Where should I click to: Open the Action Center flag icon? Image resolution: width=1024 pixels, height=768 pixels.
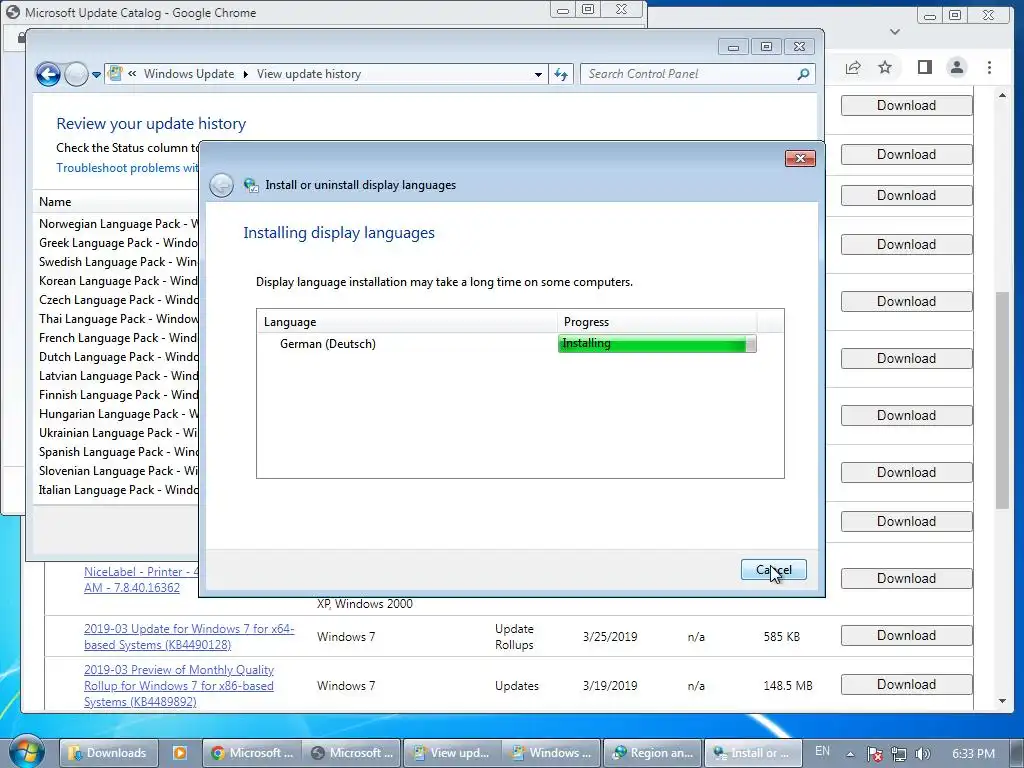pos(874,754)
